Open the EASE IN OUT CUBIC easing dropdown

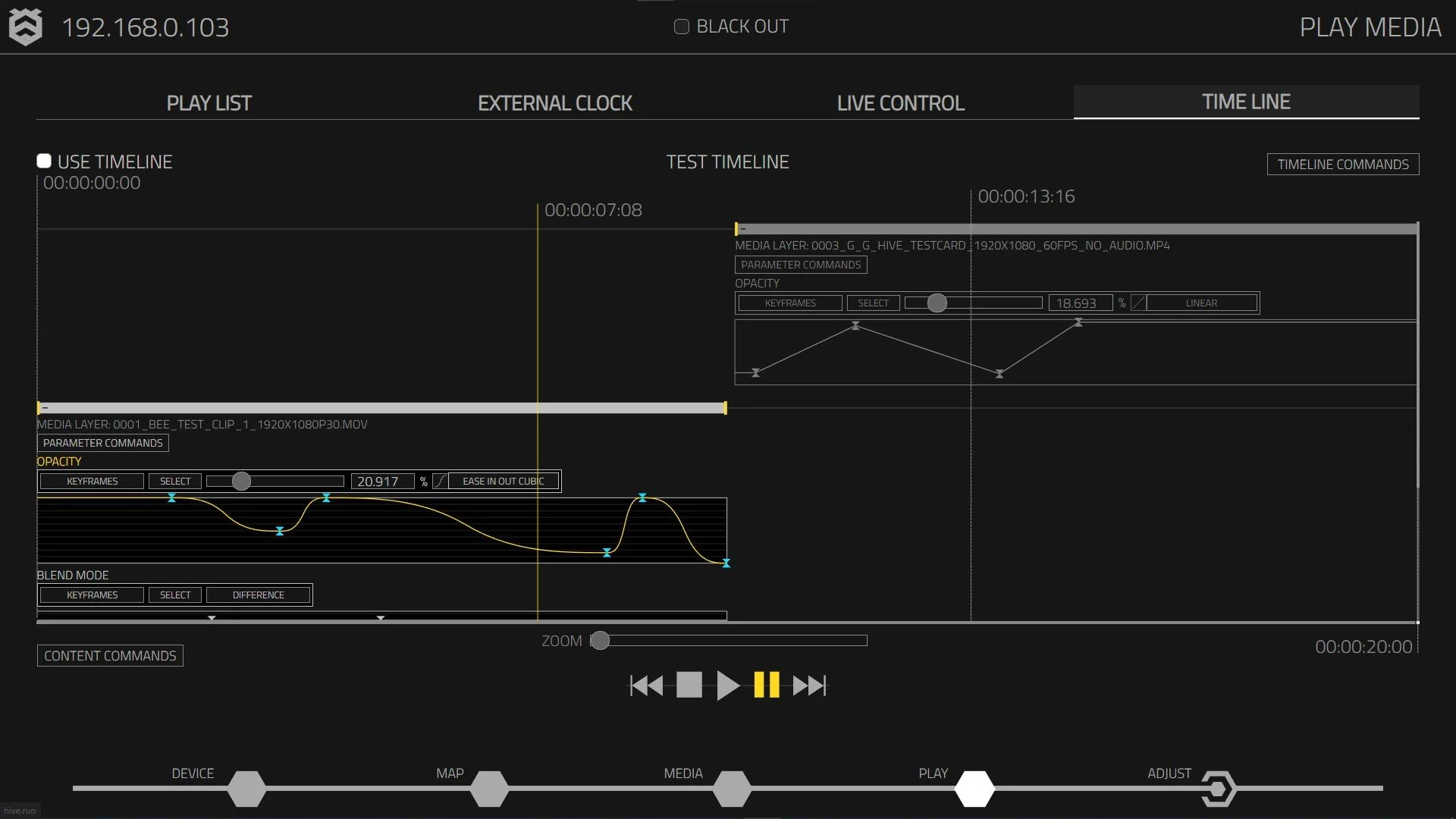click(x=504, y=481)
